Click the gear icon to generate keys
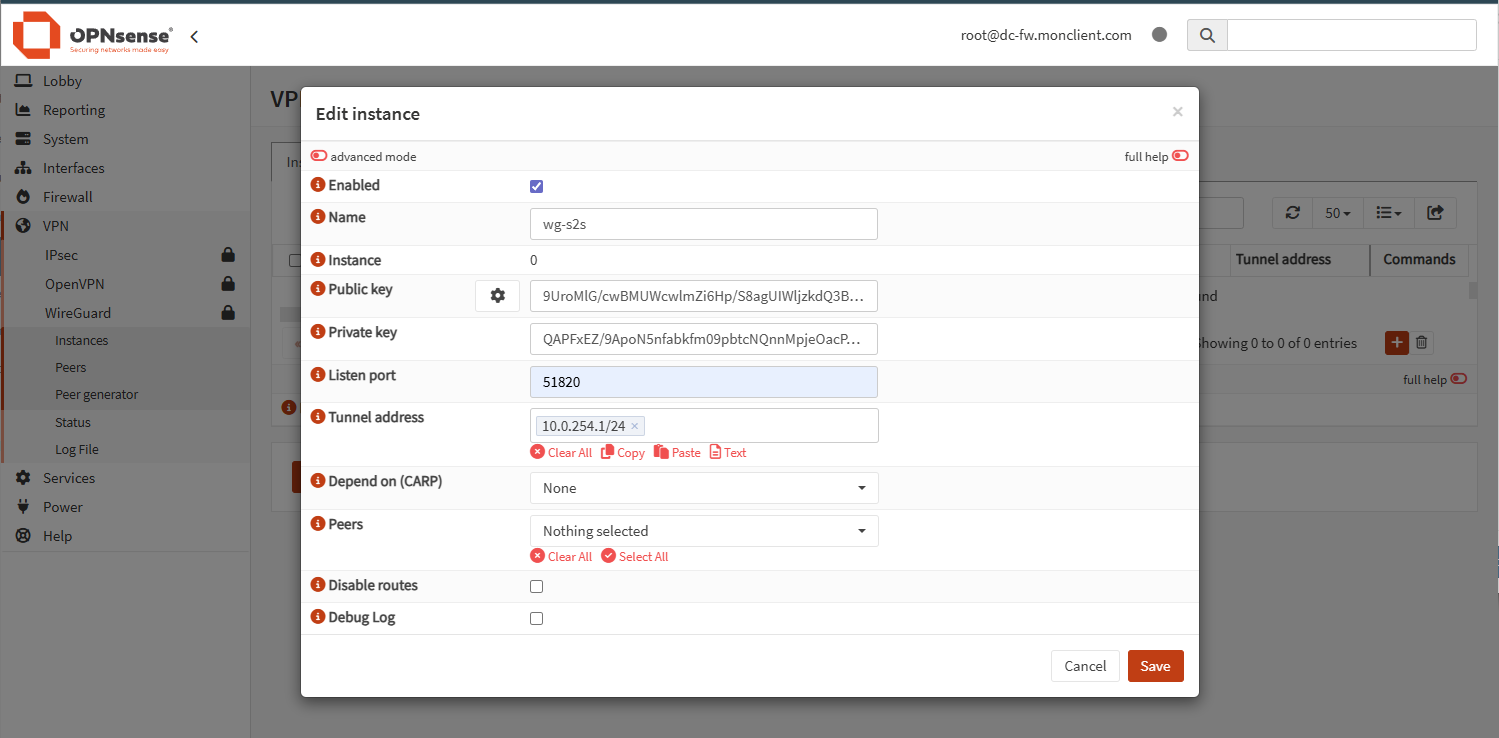The height and width of the screenshot is (738, 1499). (x=497, y=296)
